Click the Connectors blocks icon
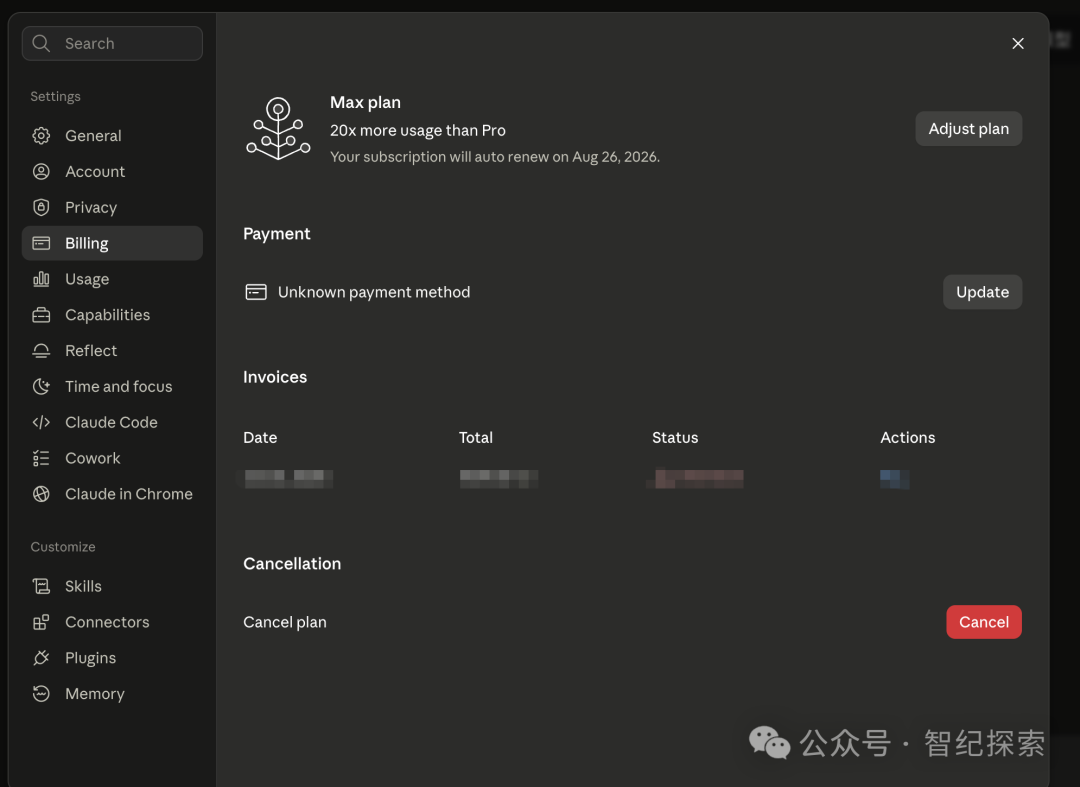Screen dimensions: 1080x787 click(x=41, y=622)
